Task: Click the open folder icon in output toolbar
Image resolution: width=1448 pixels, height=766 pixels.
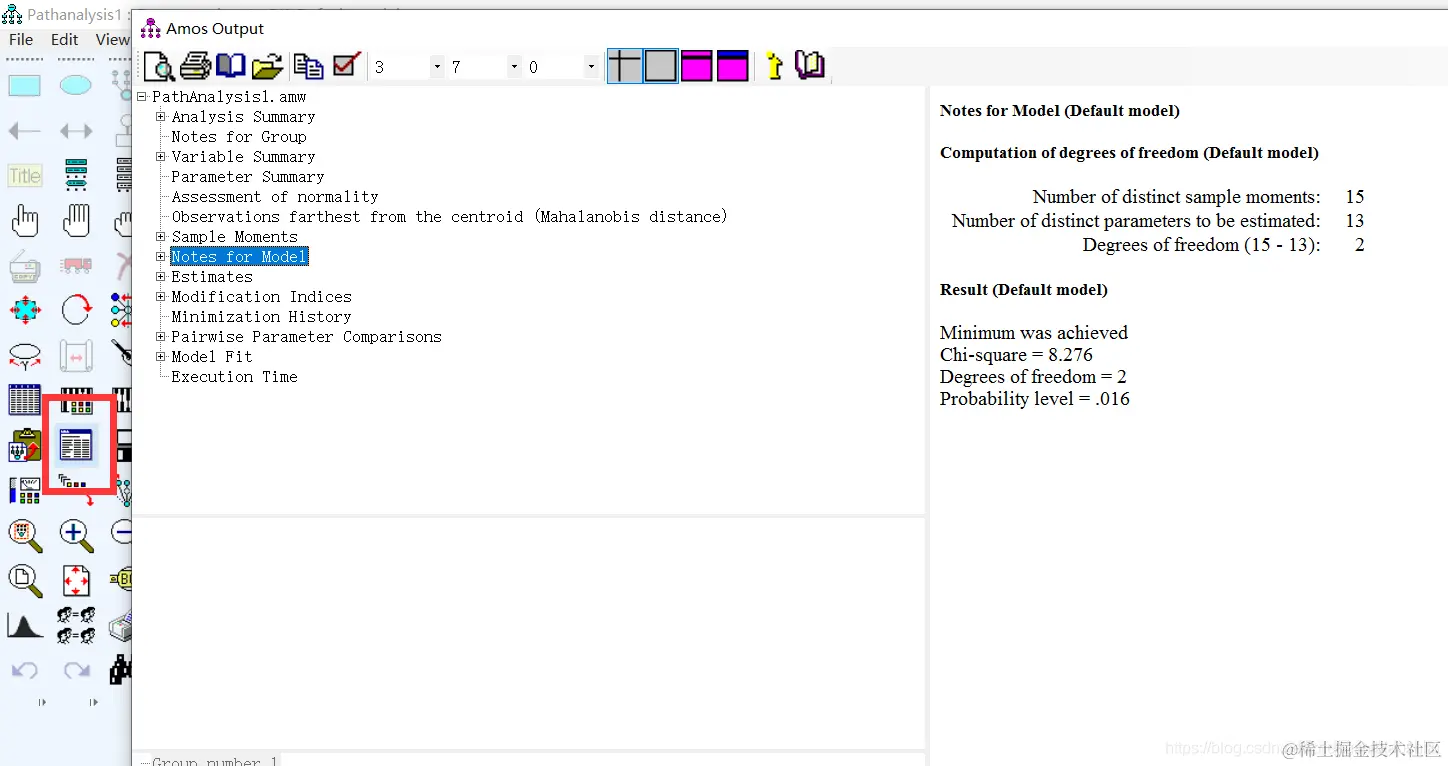Action: click(x=267, y=67)
